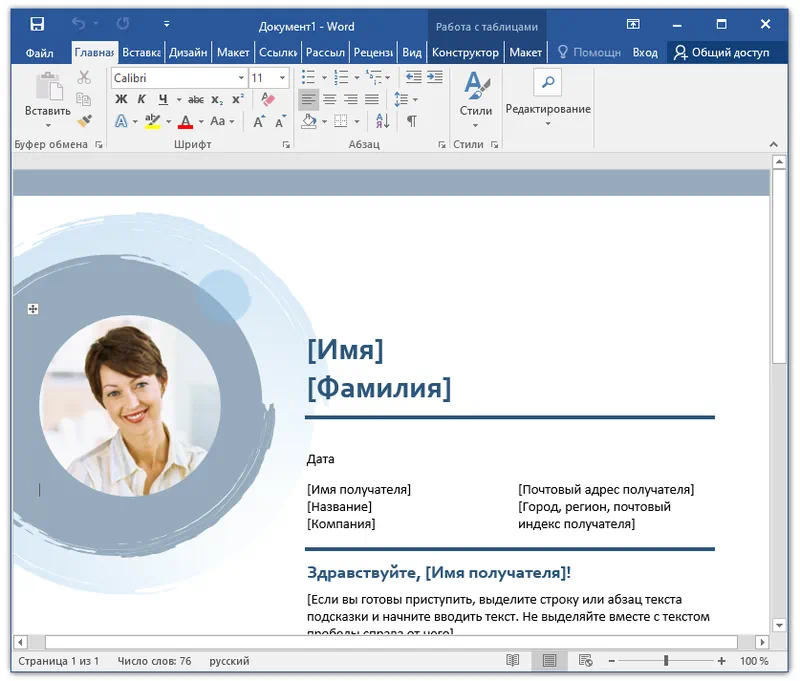Select the Format Painter brush

click(84, 121)
